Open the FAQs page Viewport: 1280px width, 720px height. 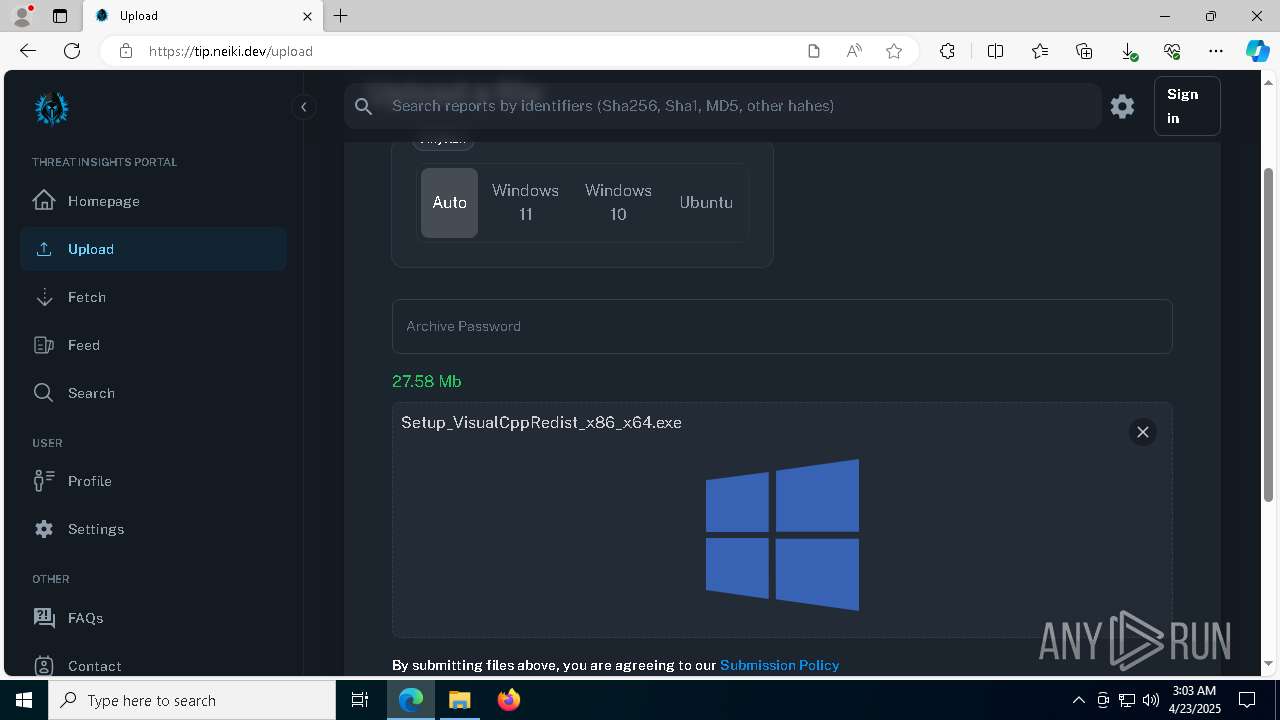153,618
